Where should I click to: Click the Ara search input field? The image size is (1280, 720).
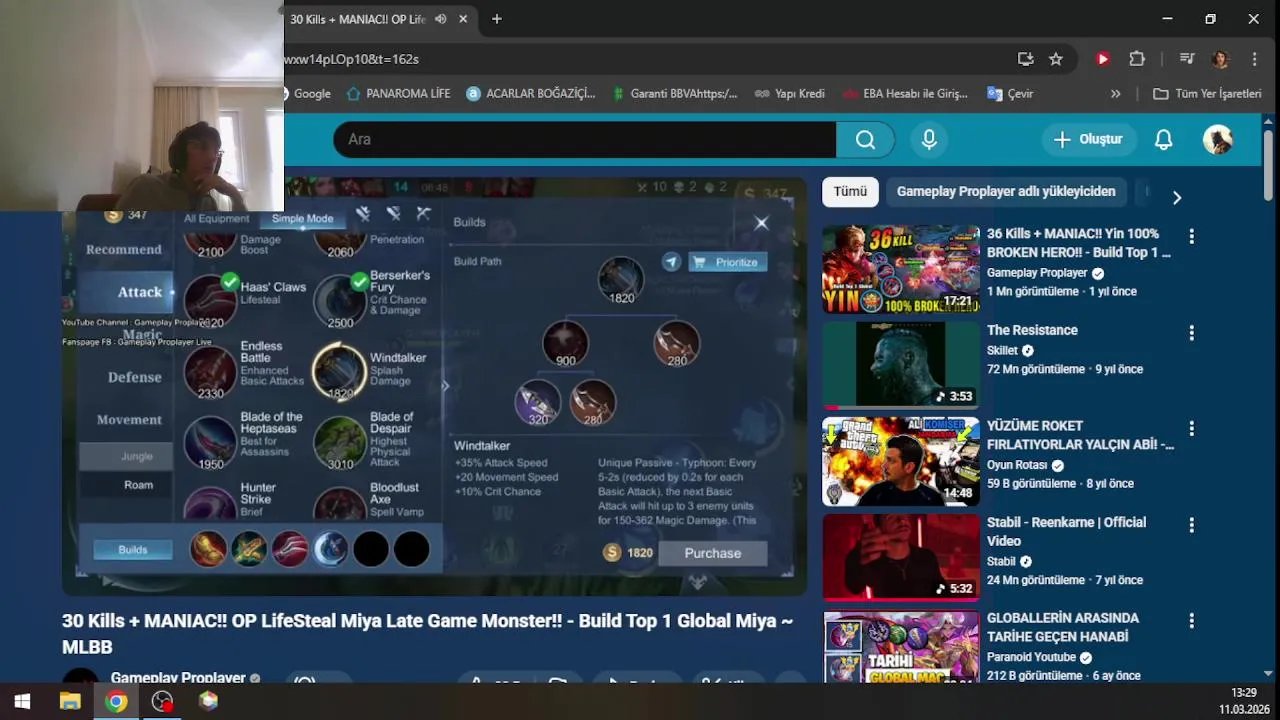585,140
